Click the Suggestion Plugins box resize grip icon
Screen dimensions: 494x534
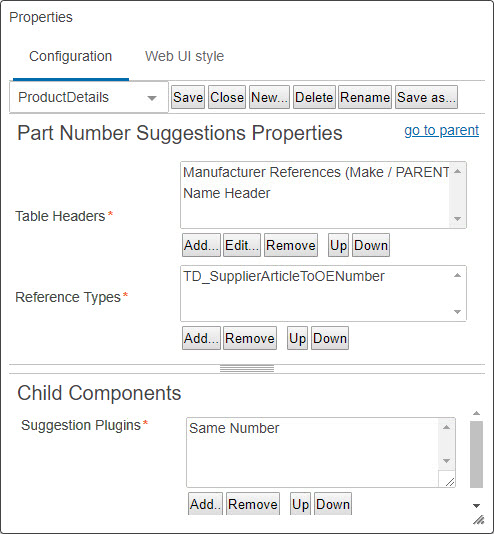coord(450,482)
